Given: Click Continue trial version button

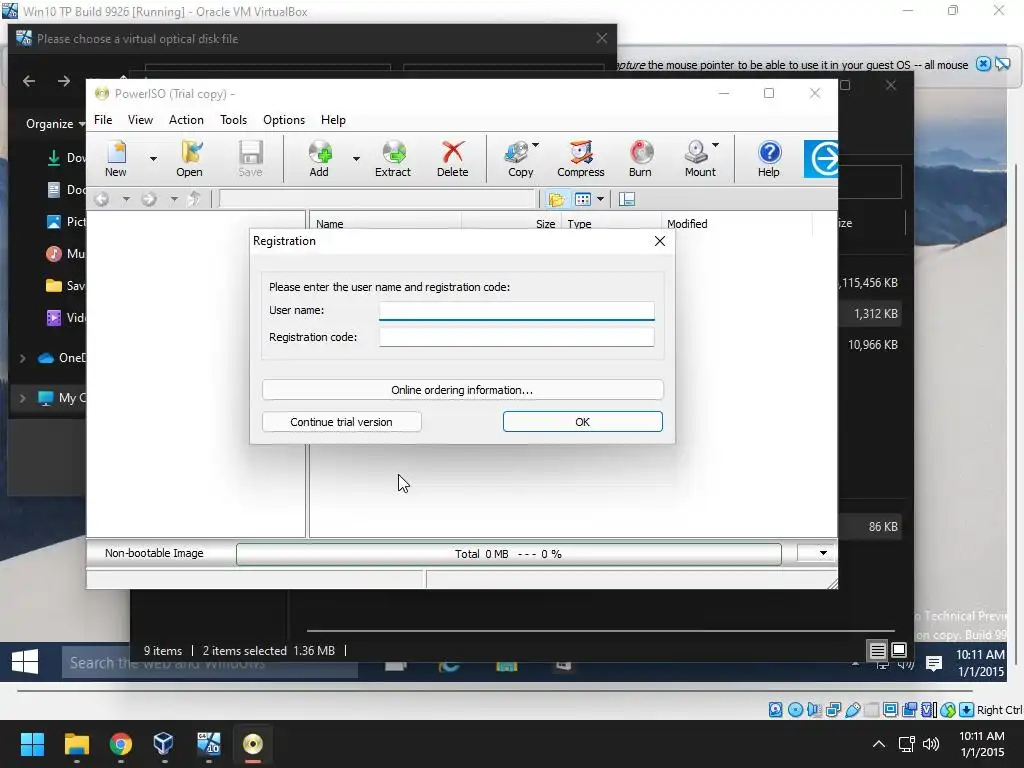Looking at the screenshot, I should click(342, 422).
